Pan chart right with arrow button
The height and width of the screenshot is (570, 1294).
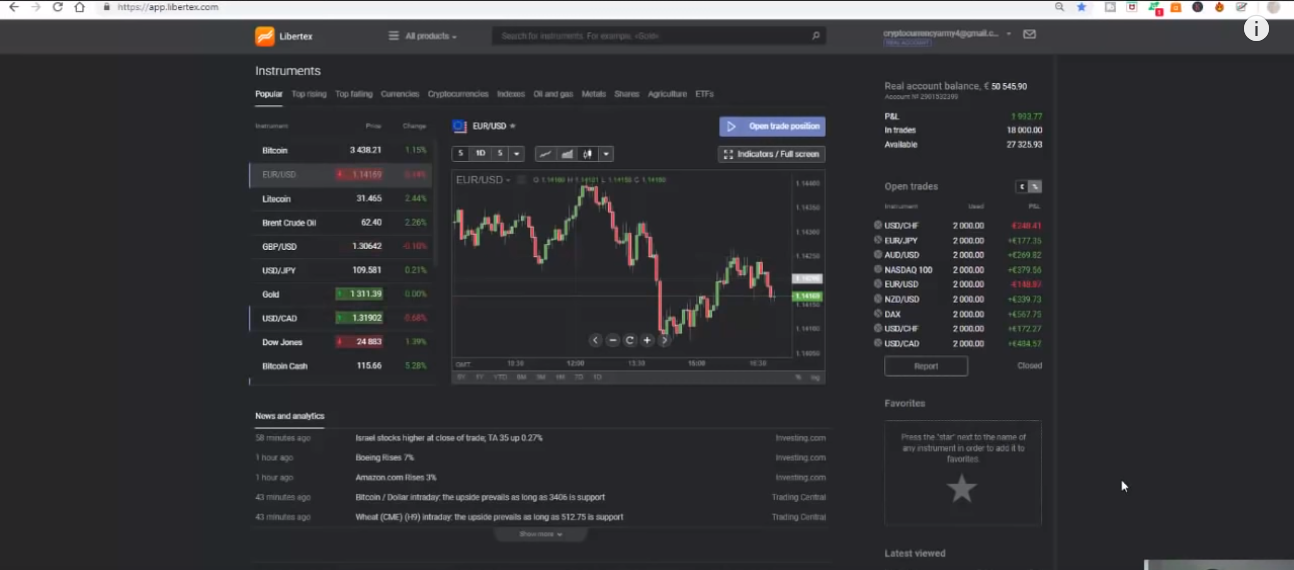664,340
